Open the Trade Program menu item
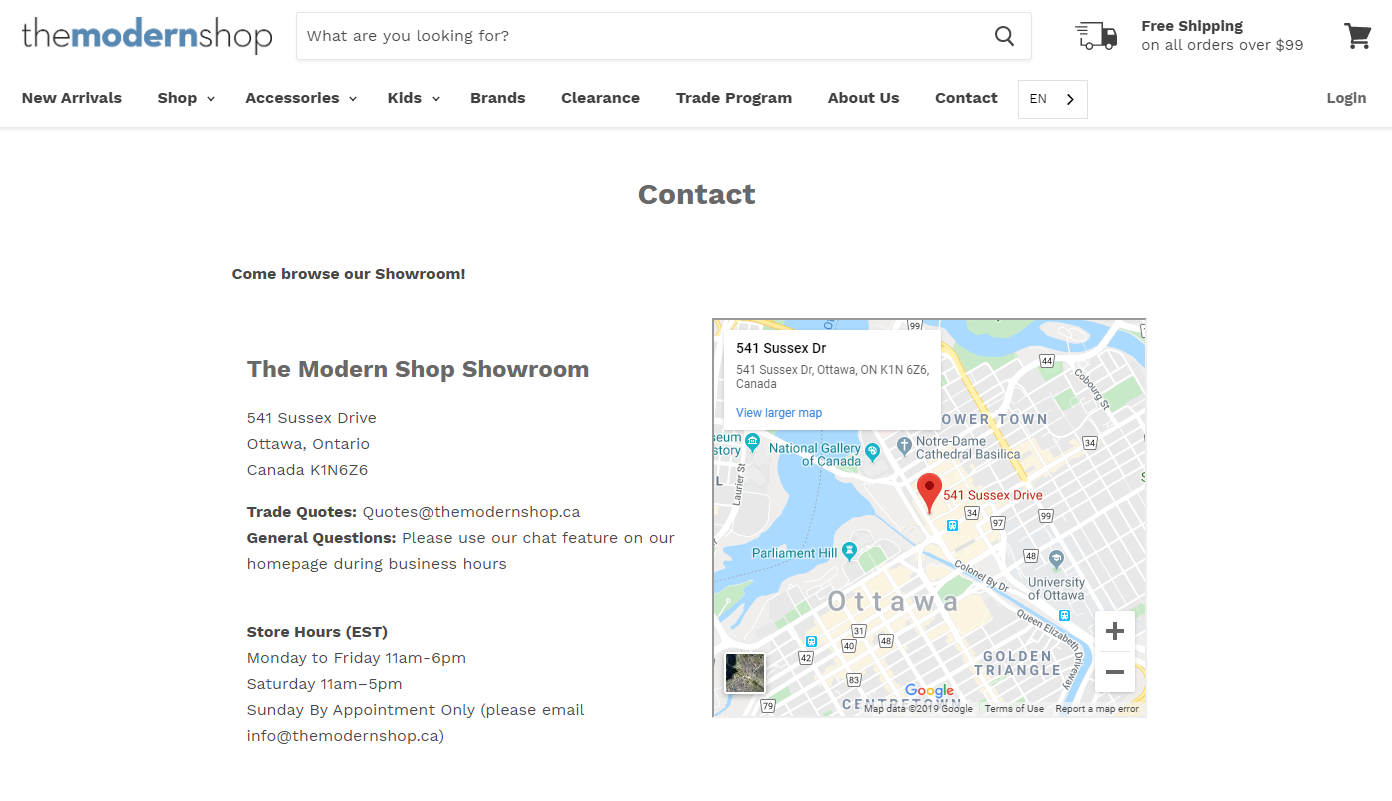The width and height of the screenshot is (1392, 801). point(734,98)
